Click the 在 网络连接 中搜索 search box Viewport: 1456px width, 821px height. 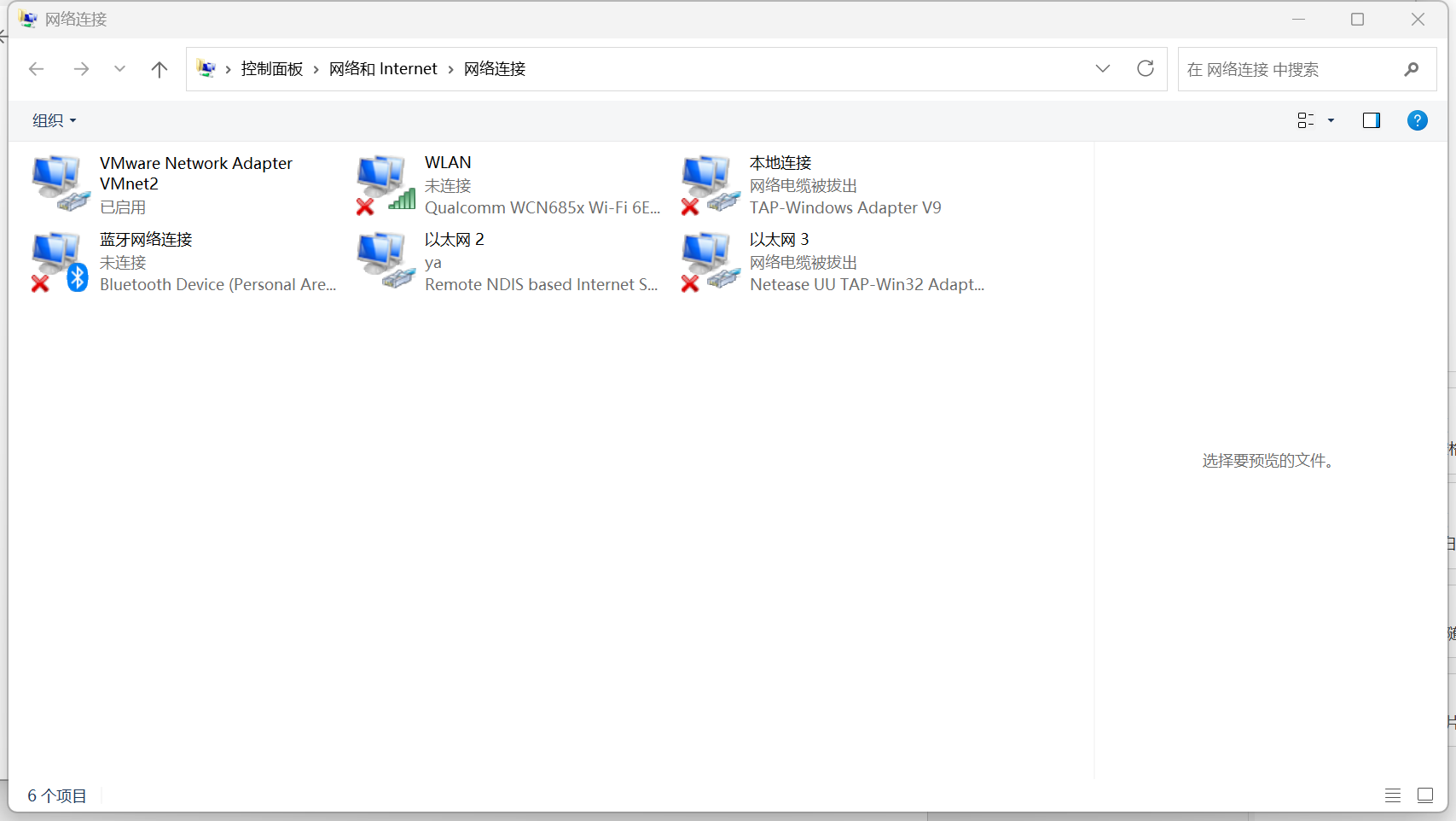tap(1288, 69)
